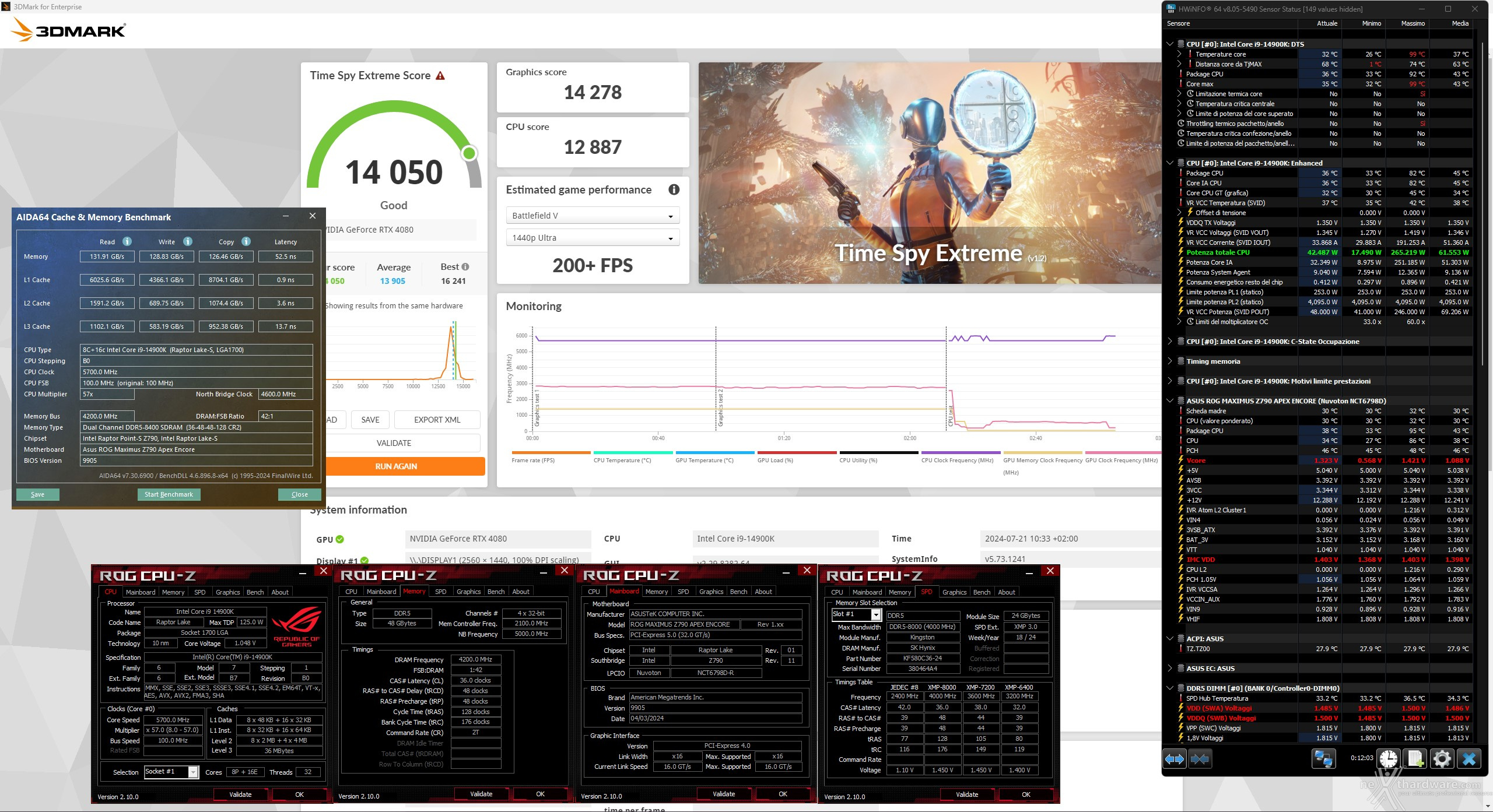This screenshot has width=1493, height=812.
Task: Expand Temperature core sub-item in HWiNFO
Action: [1179, 54]
